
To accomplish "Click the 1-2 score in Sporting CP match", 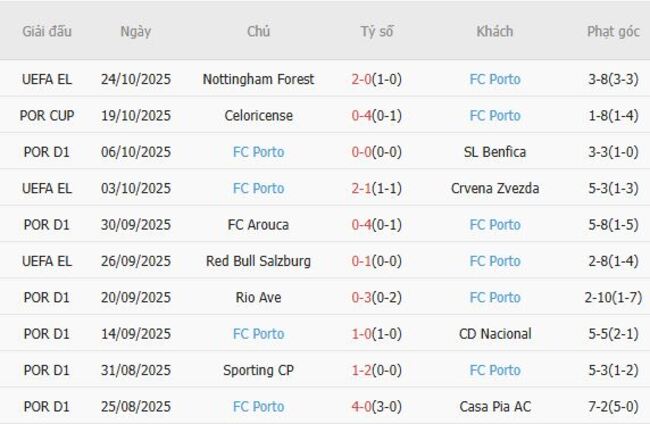I will pos(364,370).
